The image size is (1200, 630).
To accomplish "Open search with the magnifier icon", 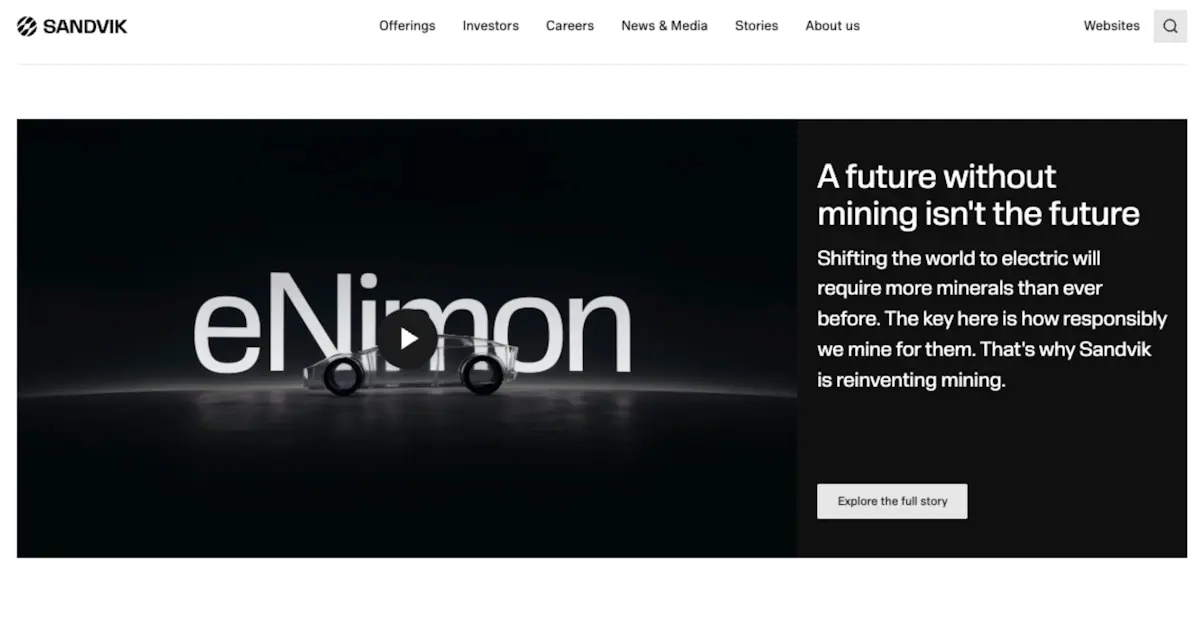I will coord(1170,26).
